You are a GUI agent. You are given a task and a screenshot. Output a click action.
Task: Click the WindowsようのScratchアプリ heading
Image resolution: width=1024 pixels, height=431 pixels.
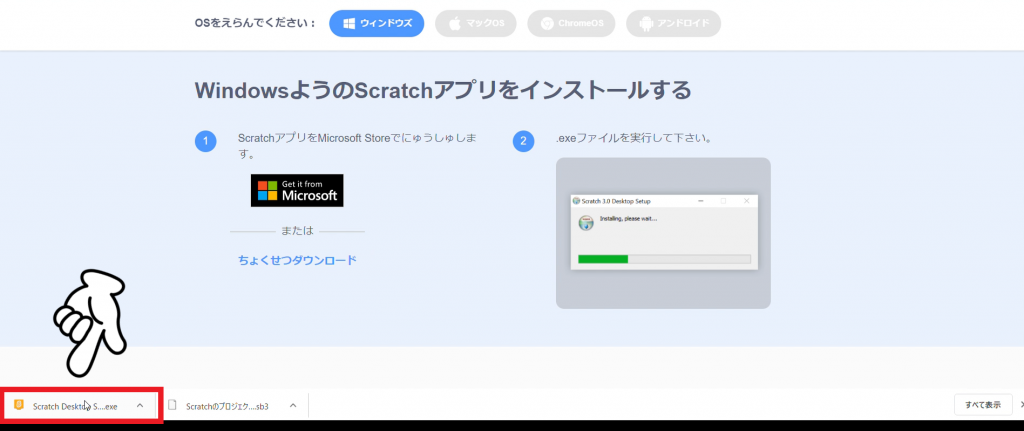(x=443, y=90)
